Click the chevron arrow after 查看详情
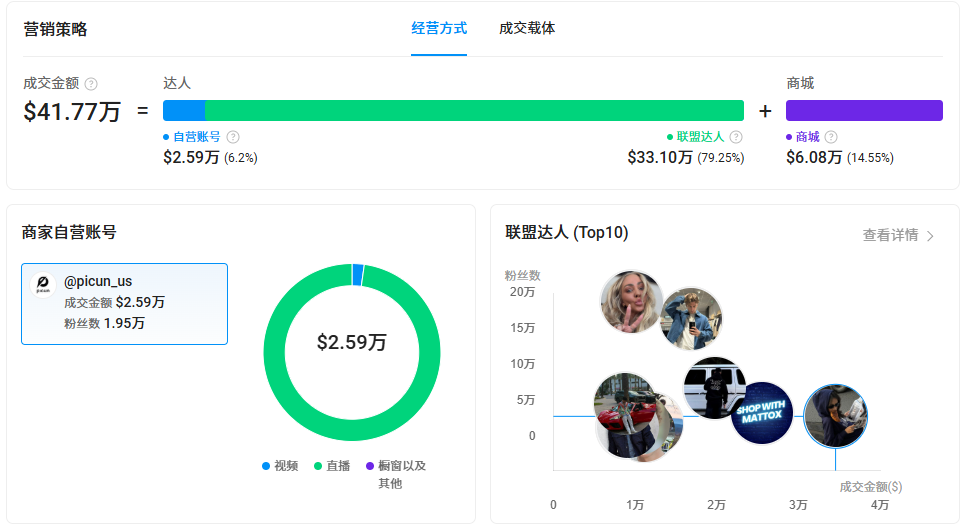964x524 pixels. pyautogui.click(x=930, y=236)
